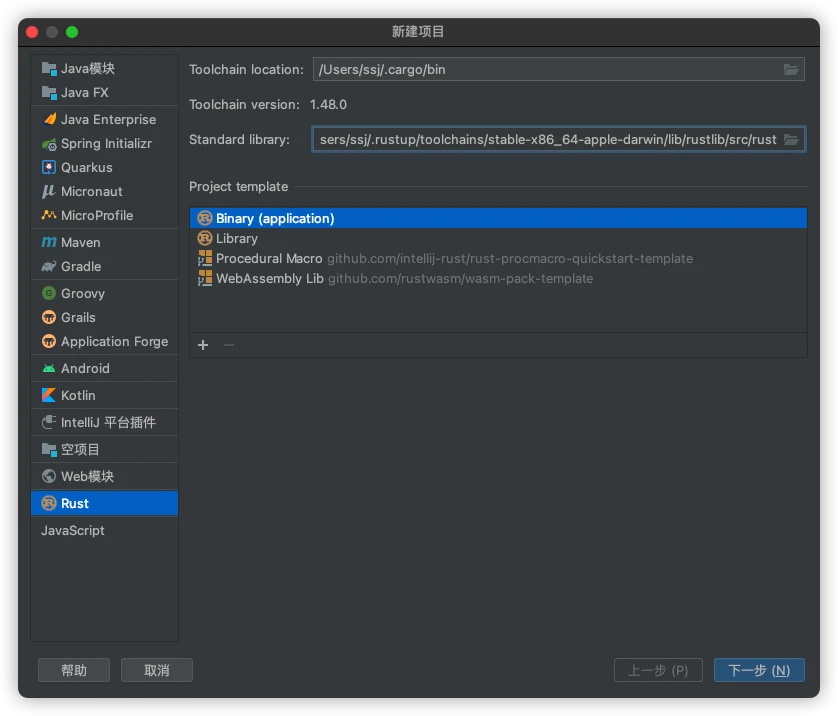The width and height of the screenshot is (838, 716).
Task: Select the 空项目 folder icon
Action: pyautogui.click(x=49, y=450)
